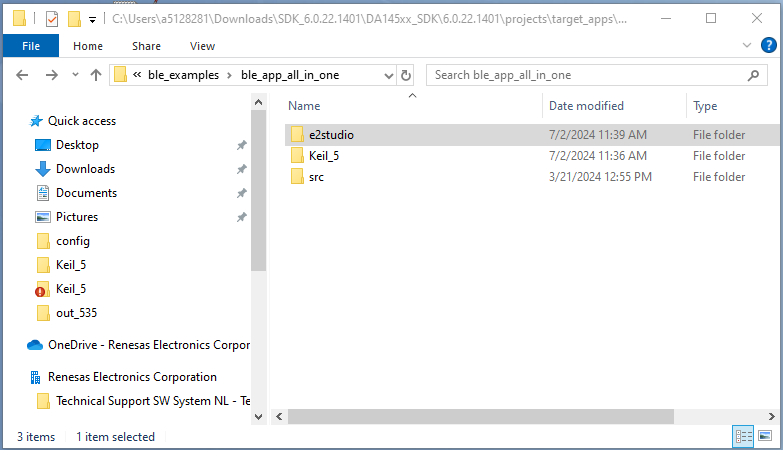Open the View ribbon tab

[202, 46]
